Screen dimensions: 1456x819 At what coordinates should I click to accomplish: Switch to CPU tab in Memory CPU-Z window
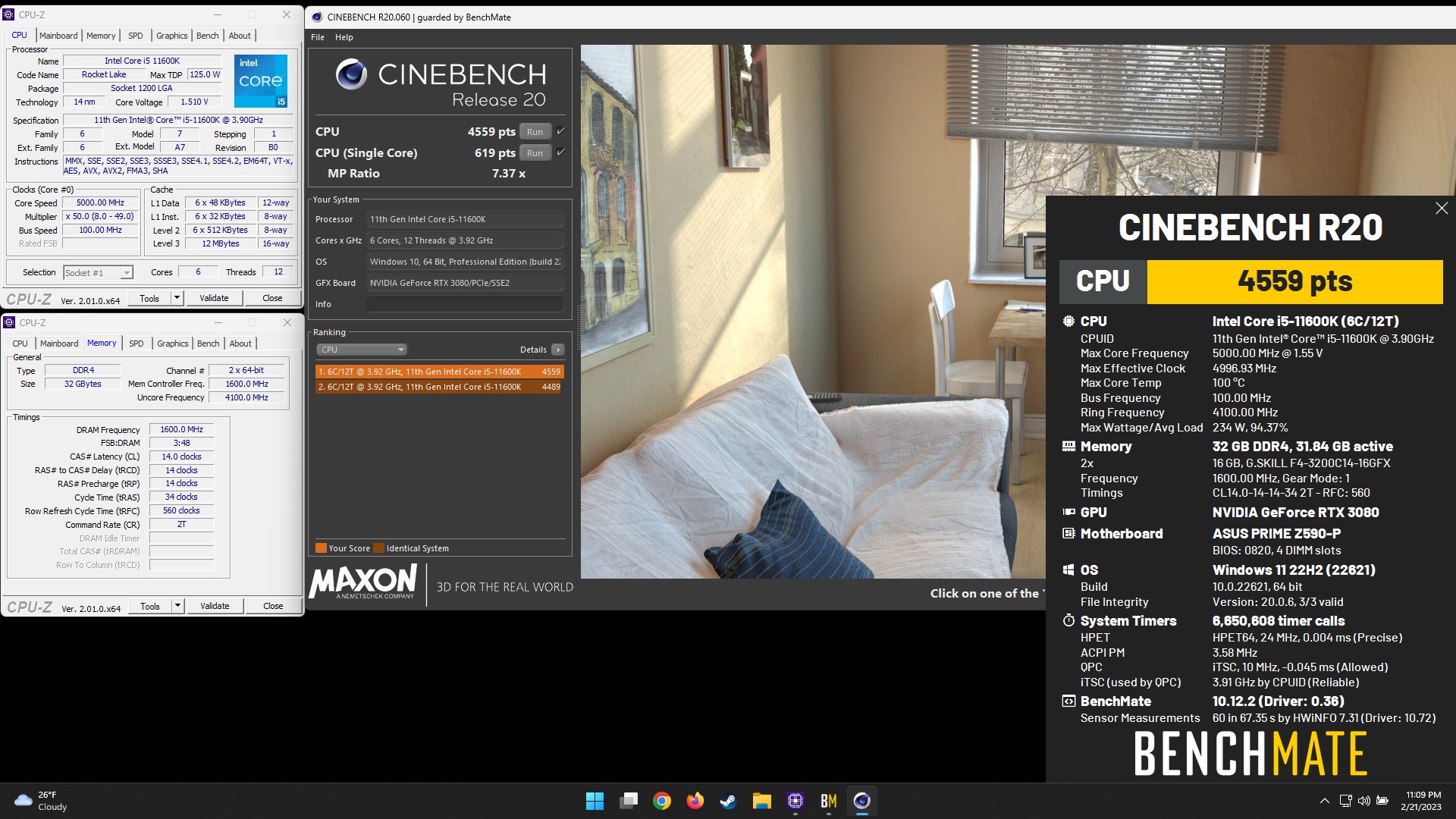[20, 344]
